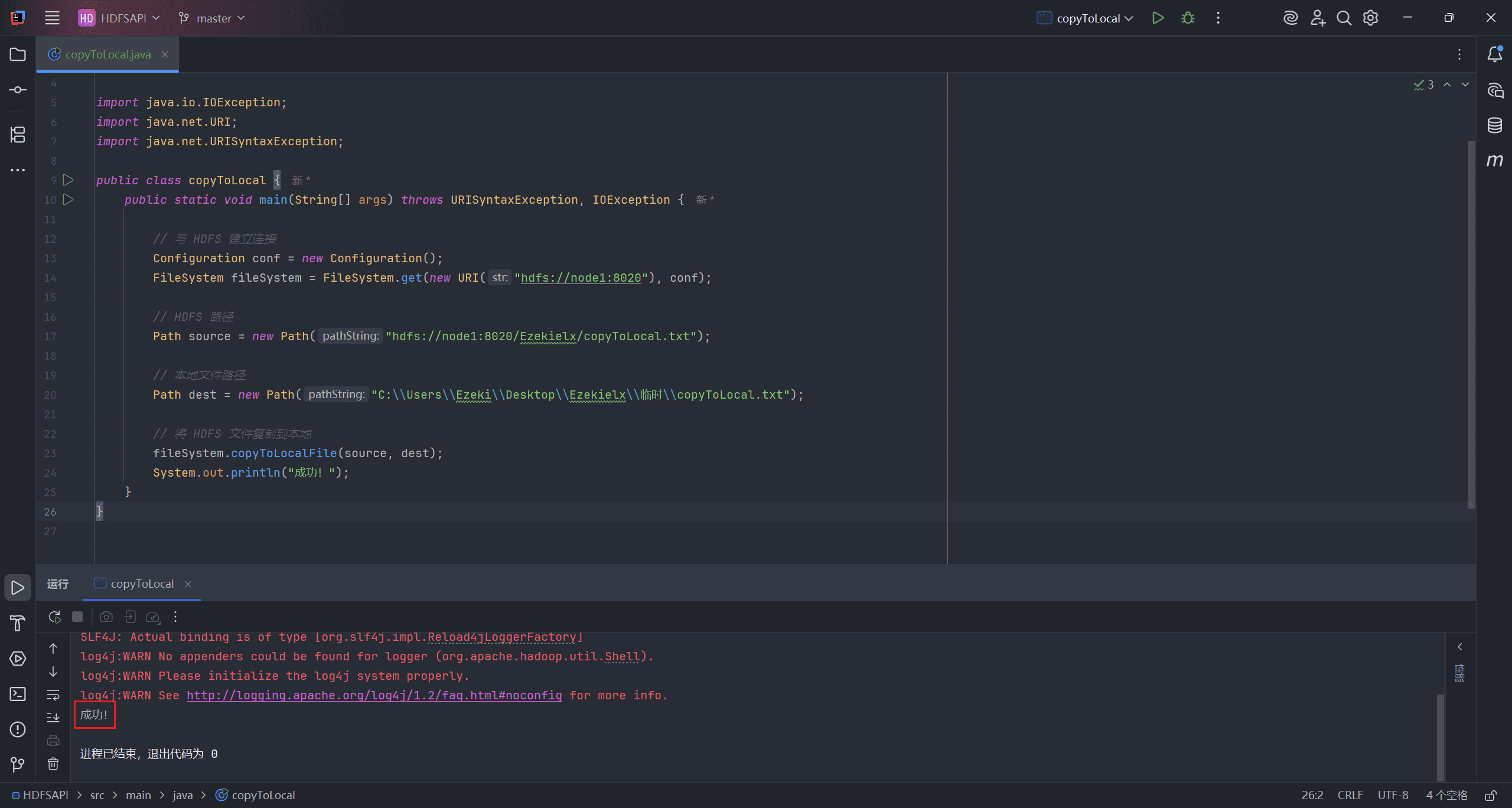Select the copyToLocal run tab
1512x808 pixels.
click(x=142, y=584)
